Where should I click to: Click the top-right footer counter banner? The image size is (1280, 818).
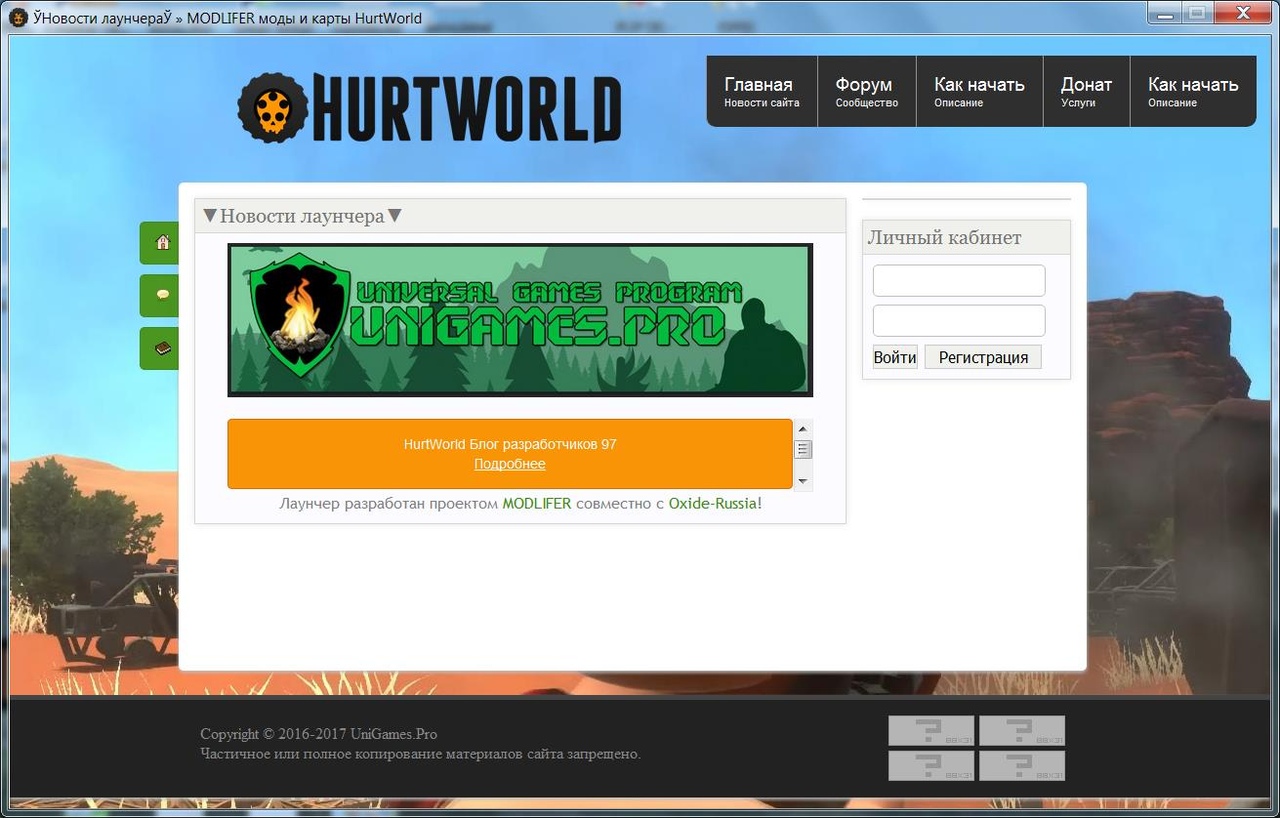click(x=1022, y=730)
